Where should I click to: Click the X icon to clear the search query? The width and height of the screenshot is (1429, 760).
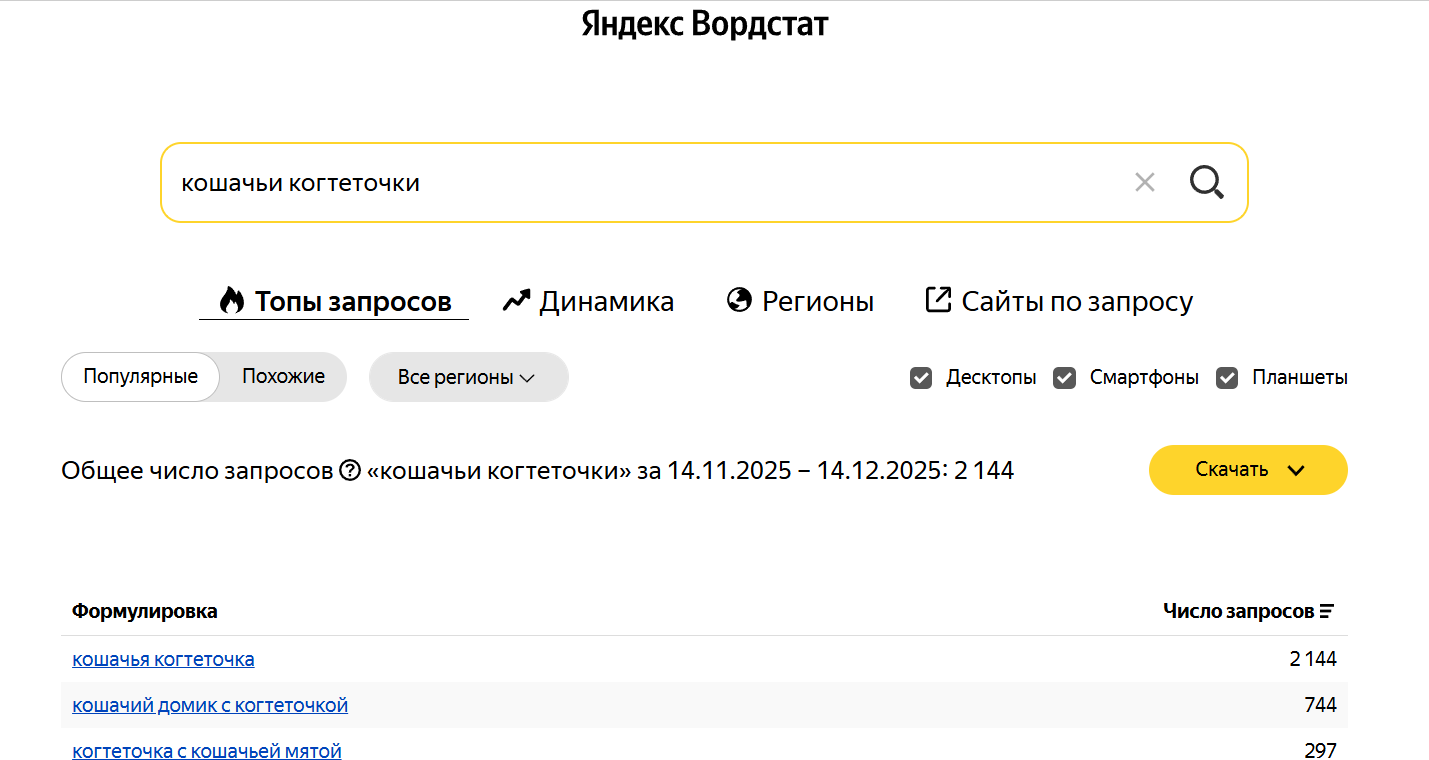coord(1144,182)
